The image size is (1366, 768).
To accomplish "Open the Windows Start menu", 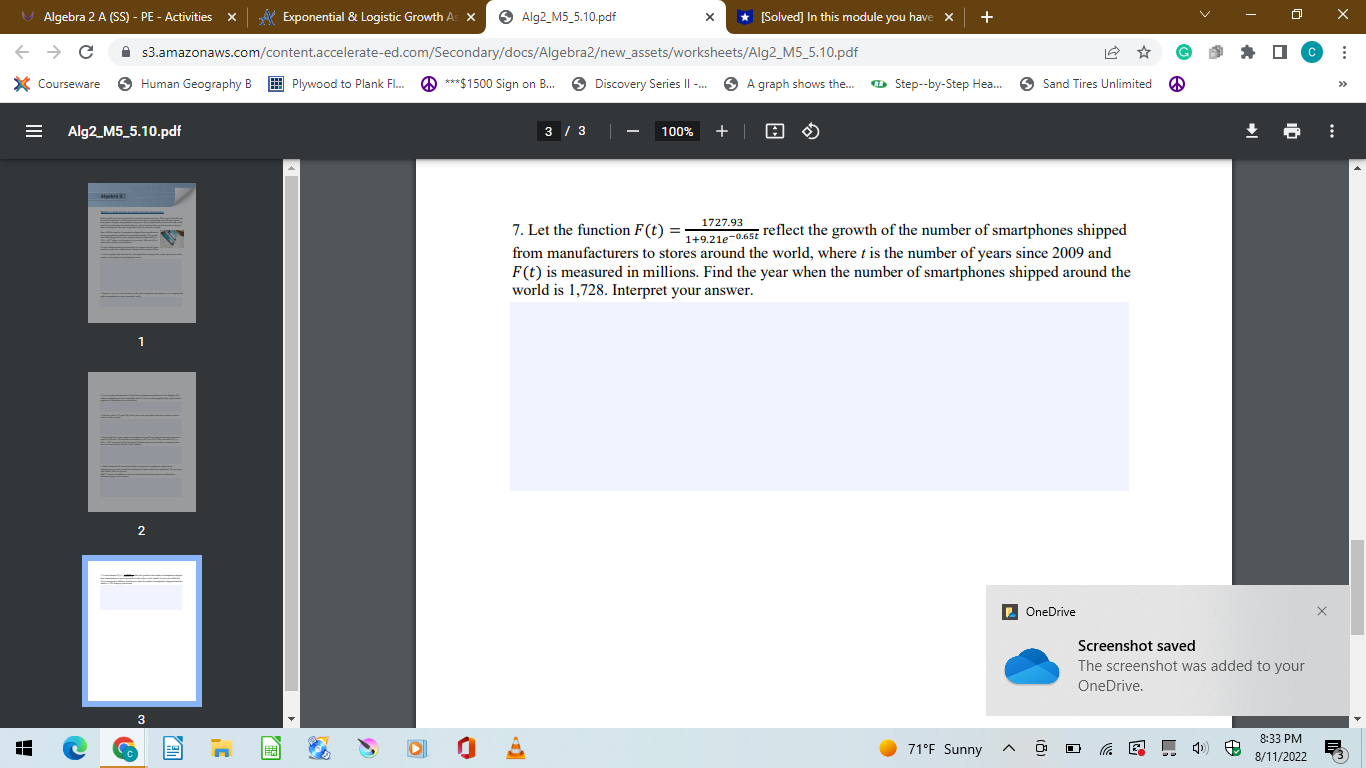I will (x=24, y=748).
